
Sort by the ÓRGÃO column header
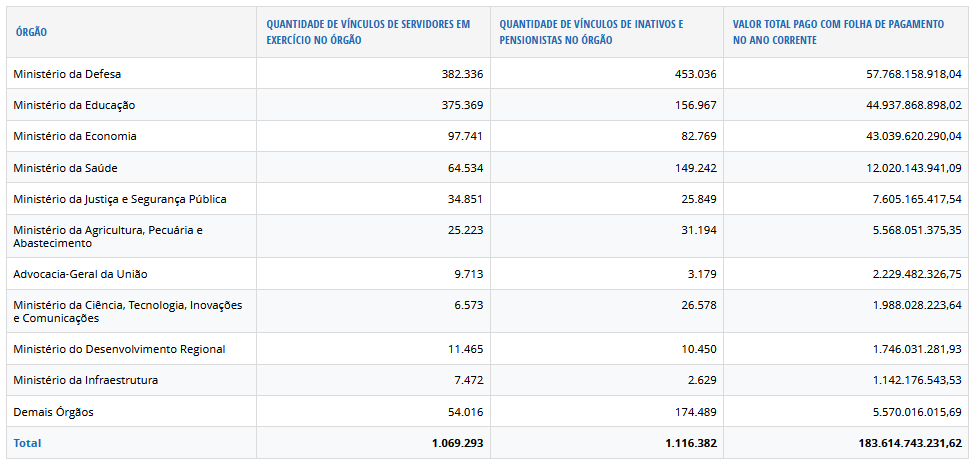coord(32,32)
